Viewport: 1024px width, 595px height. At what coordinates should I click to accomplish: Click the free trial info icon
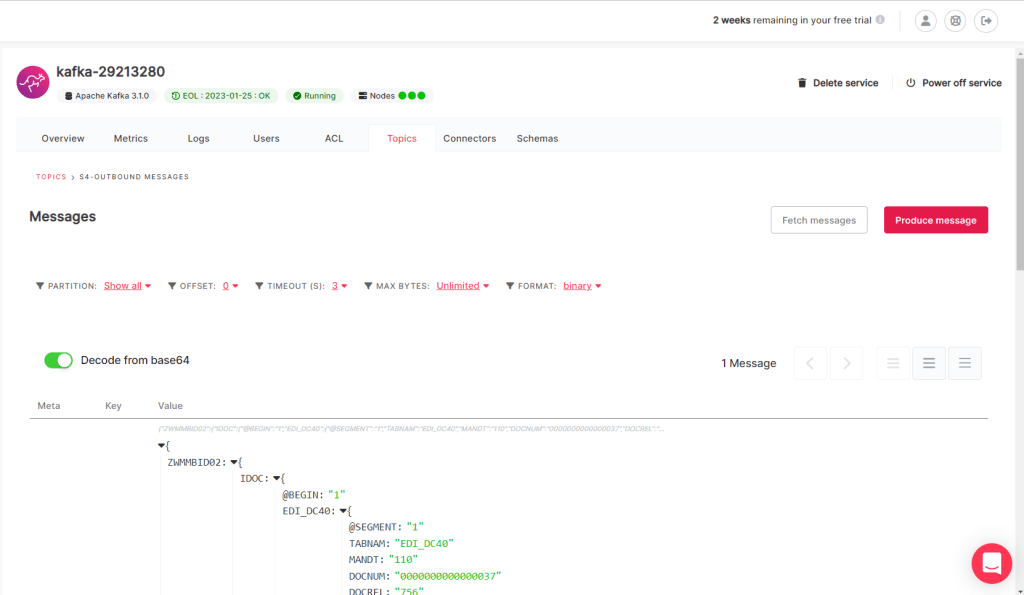coord(880,20)
